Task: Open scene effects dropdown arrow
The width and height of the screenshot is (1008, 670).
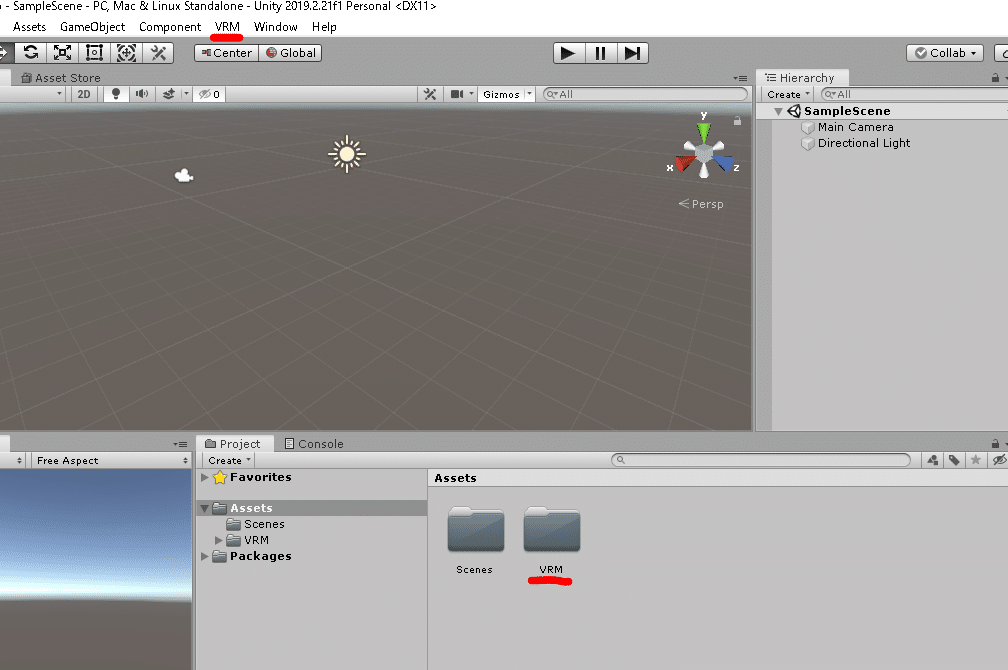Action: coord(186,95)
